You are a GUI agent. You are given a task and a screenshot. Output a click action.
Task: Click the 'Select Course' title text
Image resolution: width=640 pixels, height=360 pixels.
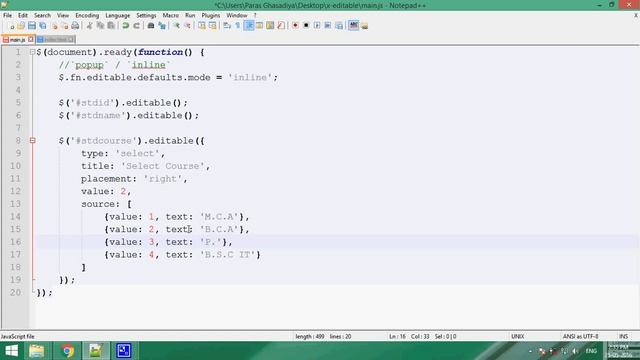point(162,166)
